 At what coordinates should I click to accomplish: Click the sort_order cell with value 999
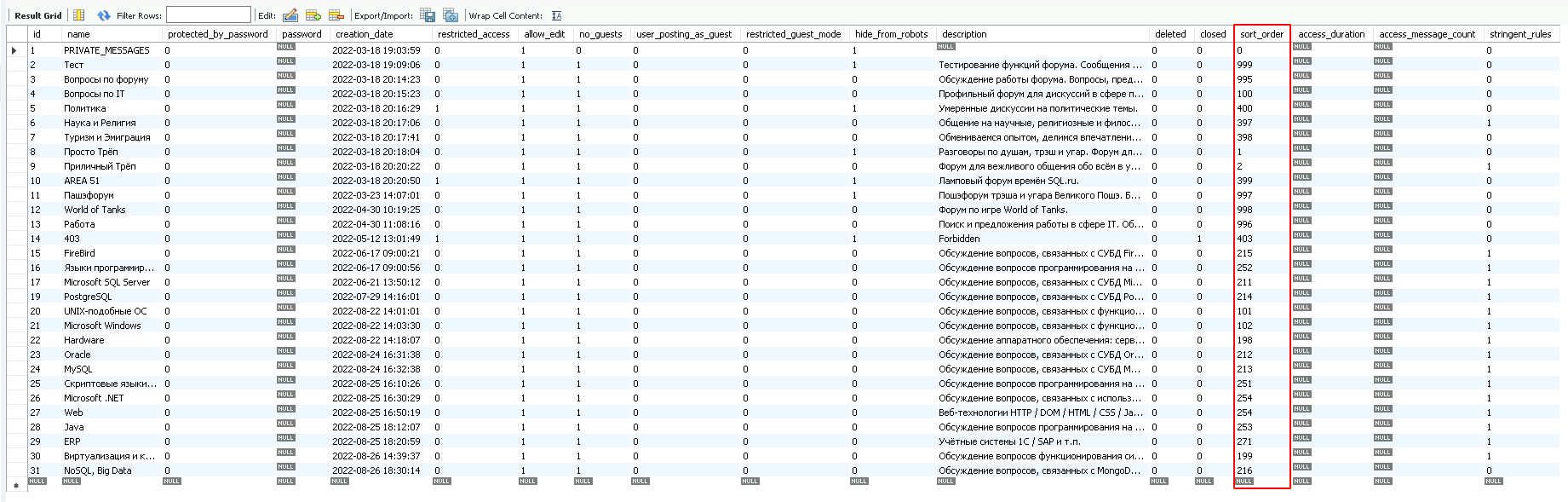click(1245, 65)
